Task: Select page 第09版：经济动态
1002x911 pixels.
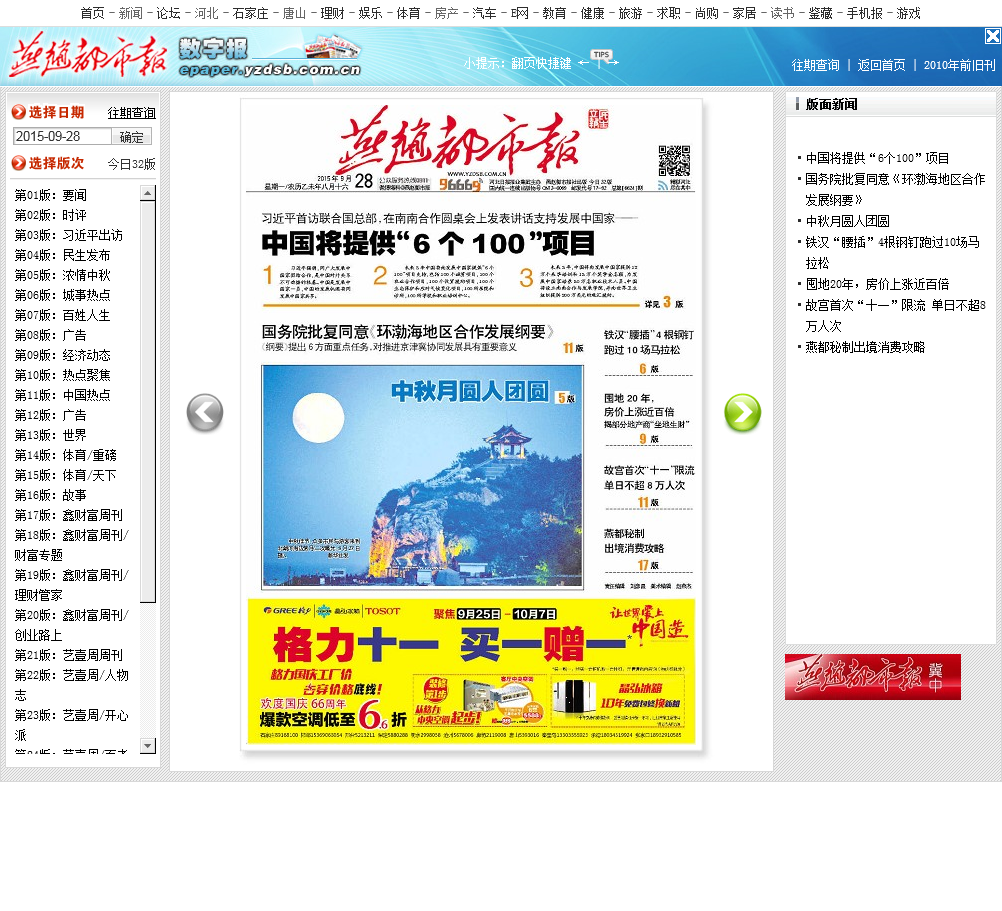Action: [63, 355]
